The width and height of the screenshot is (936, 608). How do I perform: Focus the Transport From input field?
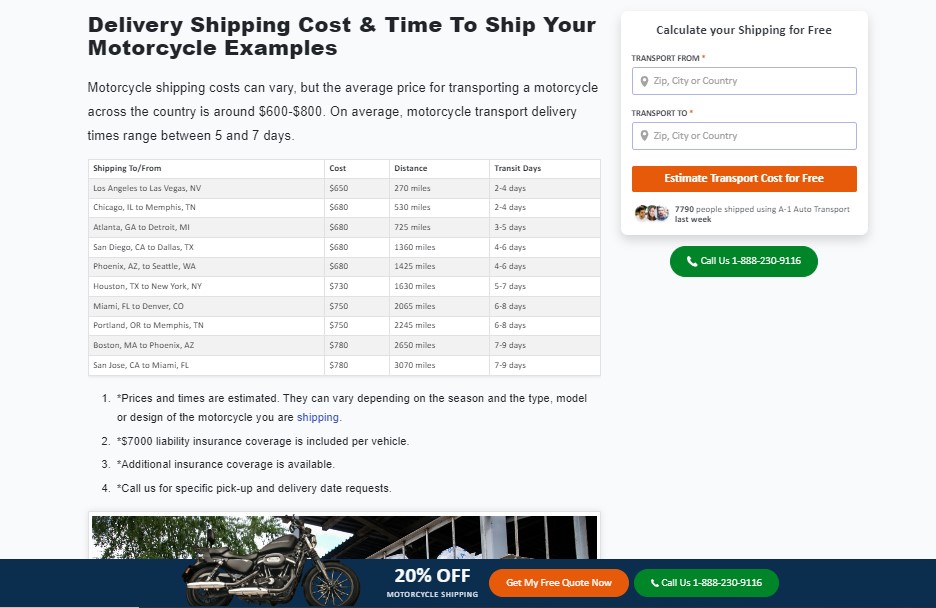coord(744,81)
